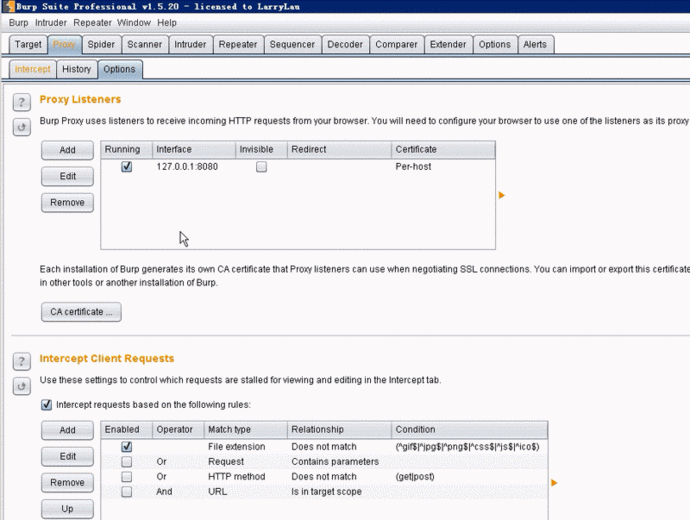690x520 pixels.
Task: Select the Per-host certificate cell
Action: (413, 167)
